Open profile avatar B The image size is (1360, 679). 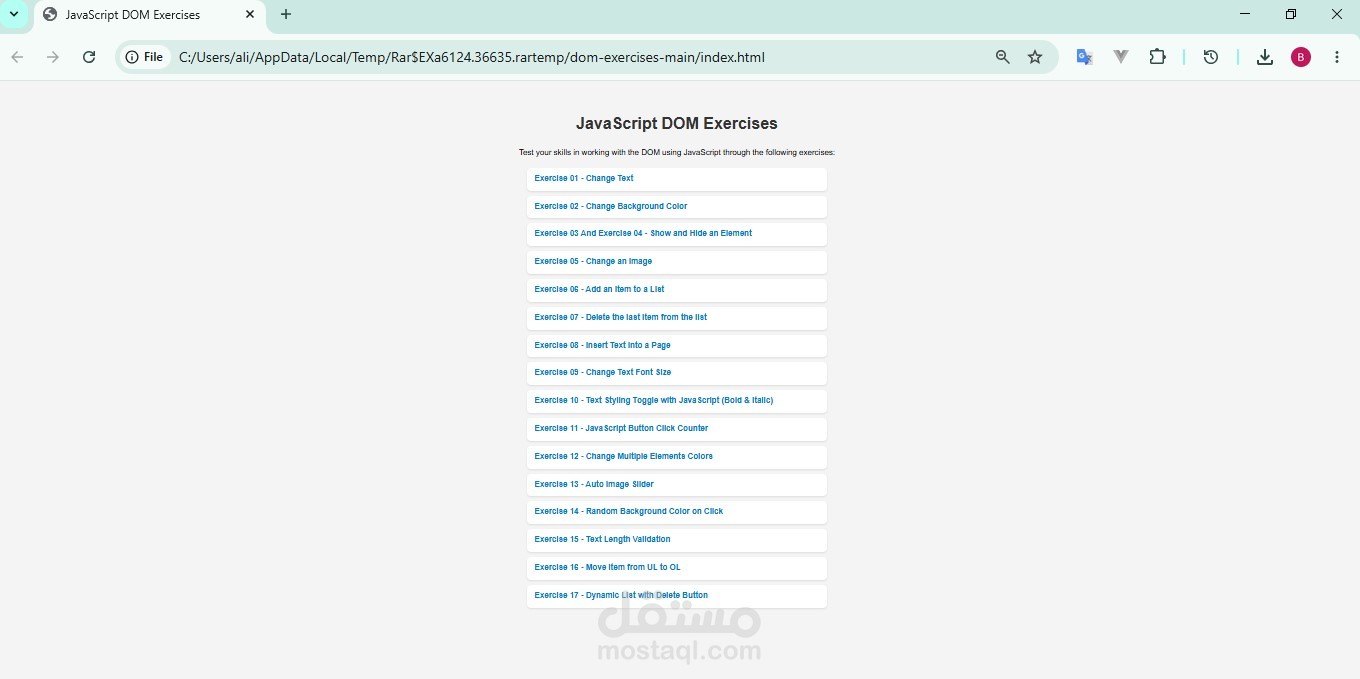(1301, 57)
